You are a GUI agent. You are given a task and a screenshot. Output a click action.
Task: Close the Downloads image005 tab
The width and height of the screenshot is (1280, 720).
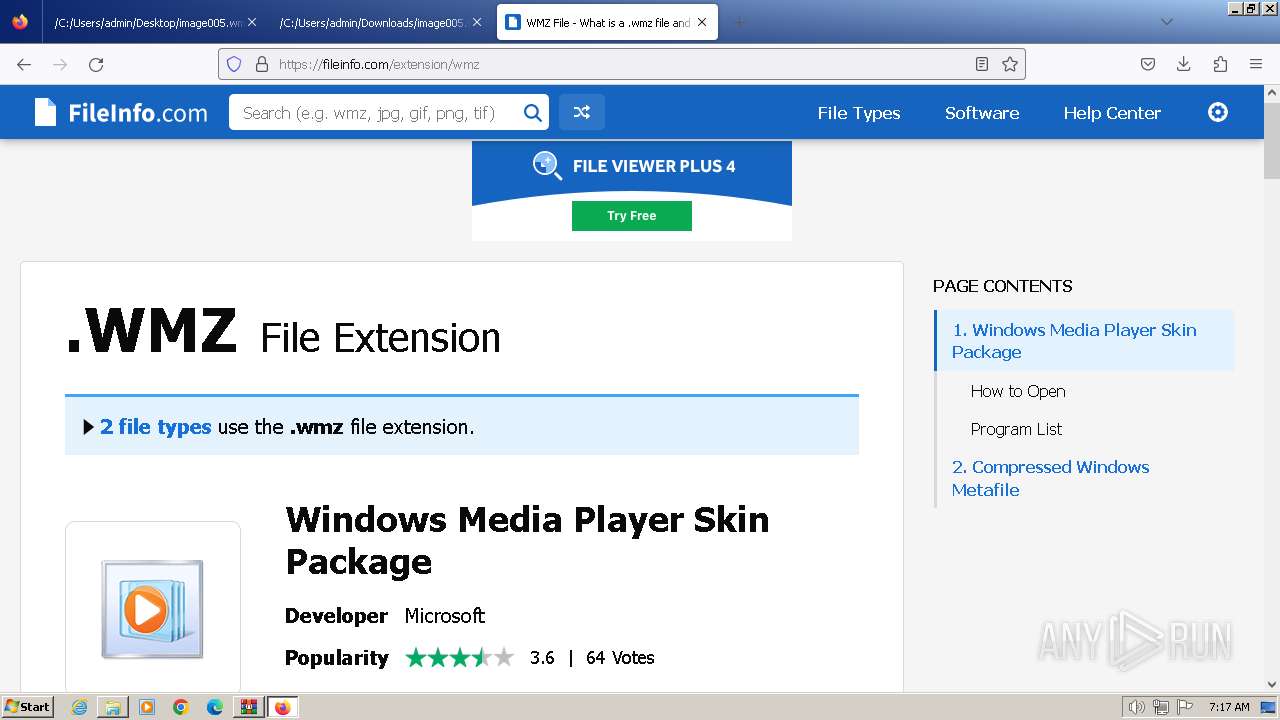477,22
